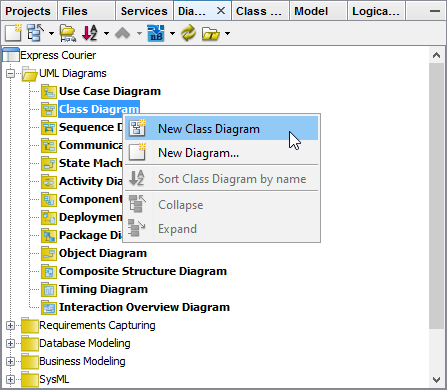Click Sort Class Diagram by name entry
The height and width of the screenshot is (390, 447).
(x=221, y=179)
